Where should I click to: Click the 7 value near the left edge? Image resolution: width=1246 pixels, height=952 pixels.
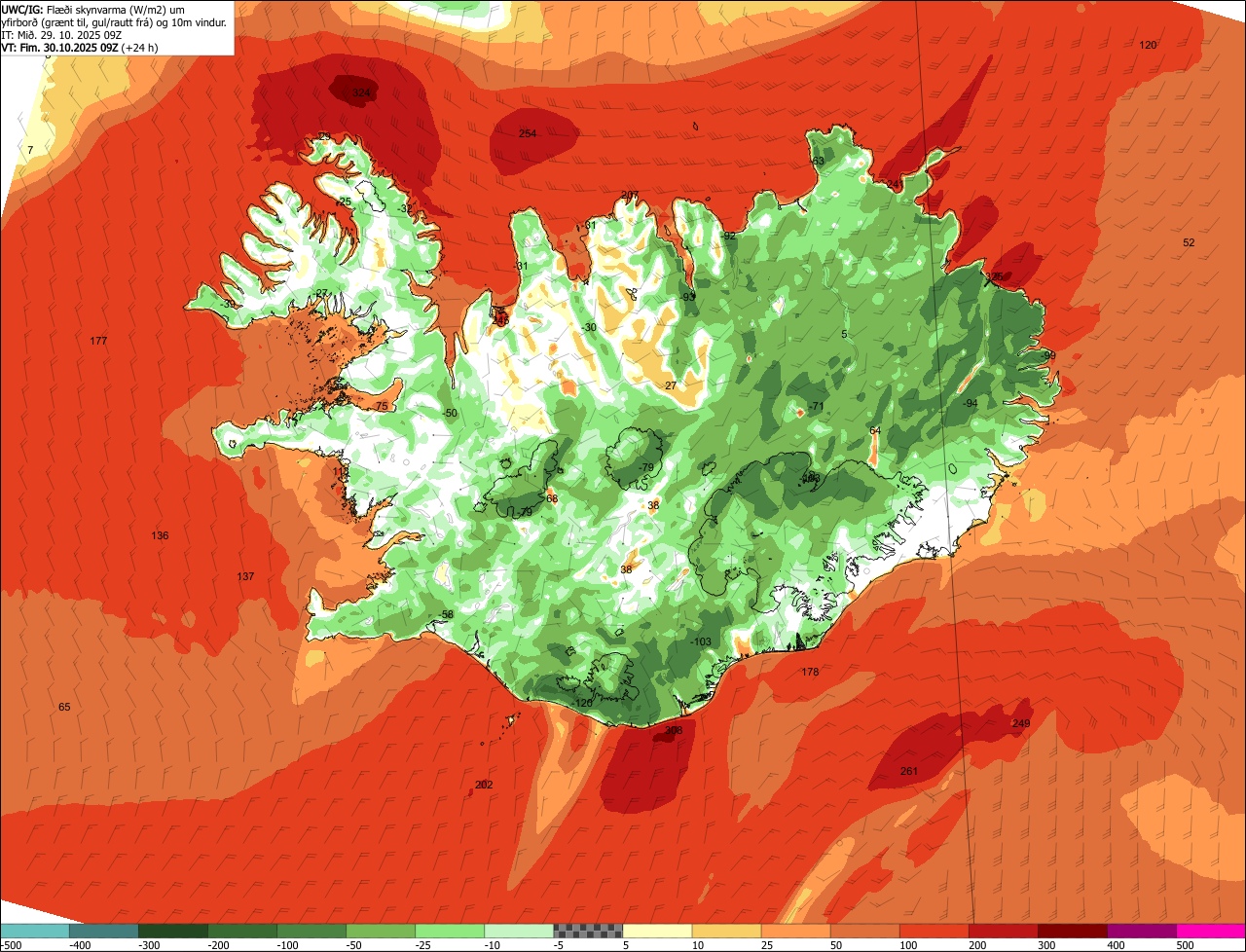point(30,150)
